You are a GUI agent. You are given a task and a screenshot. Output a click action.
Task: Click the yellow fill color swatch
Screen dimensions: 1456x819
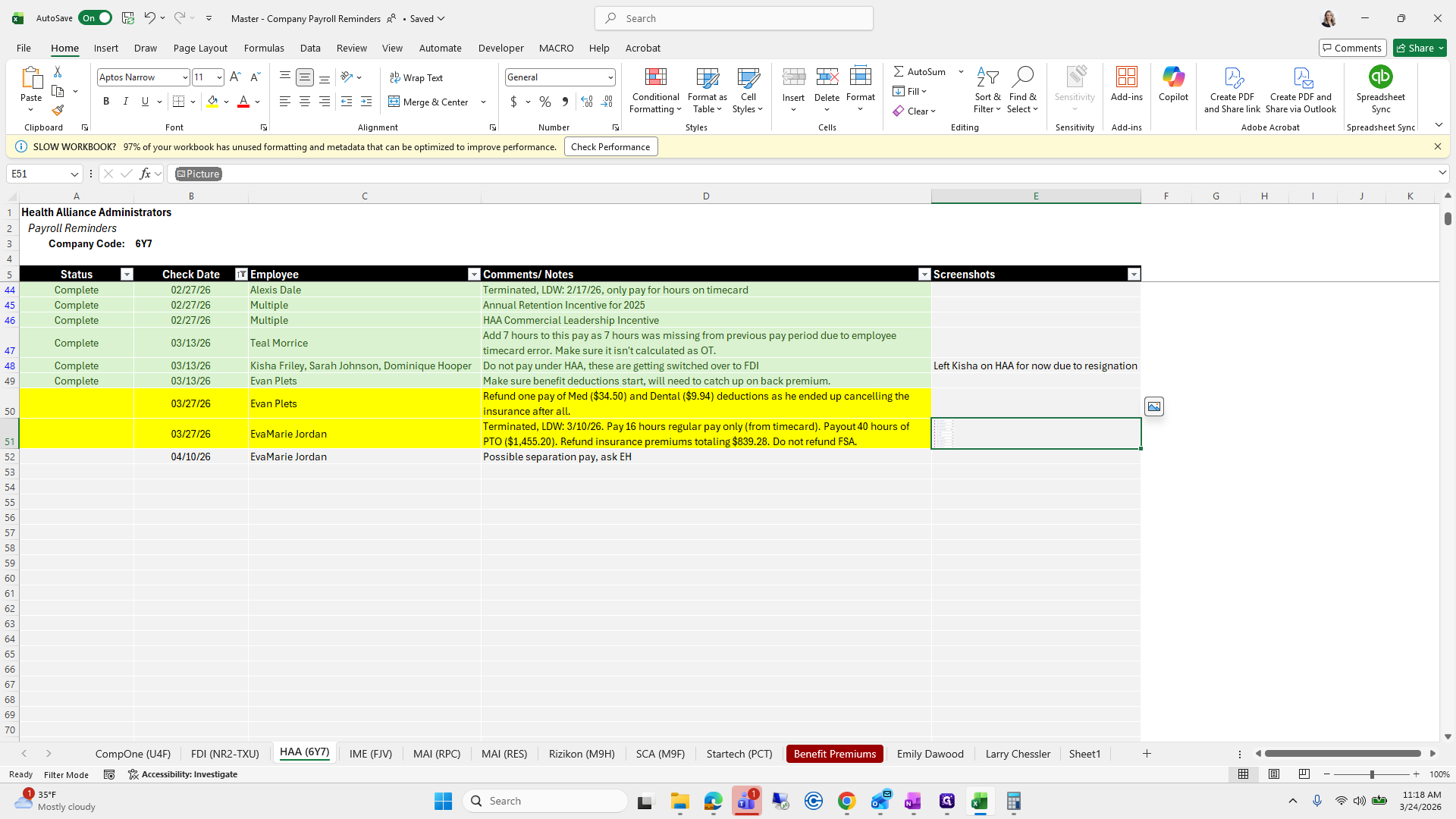click(x=212, y=102)
